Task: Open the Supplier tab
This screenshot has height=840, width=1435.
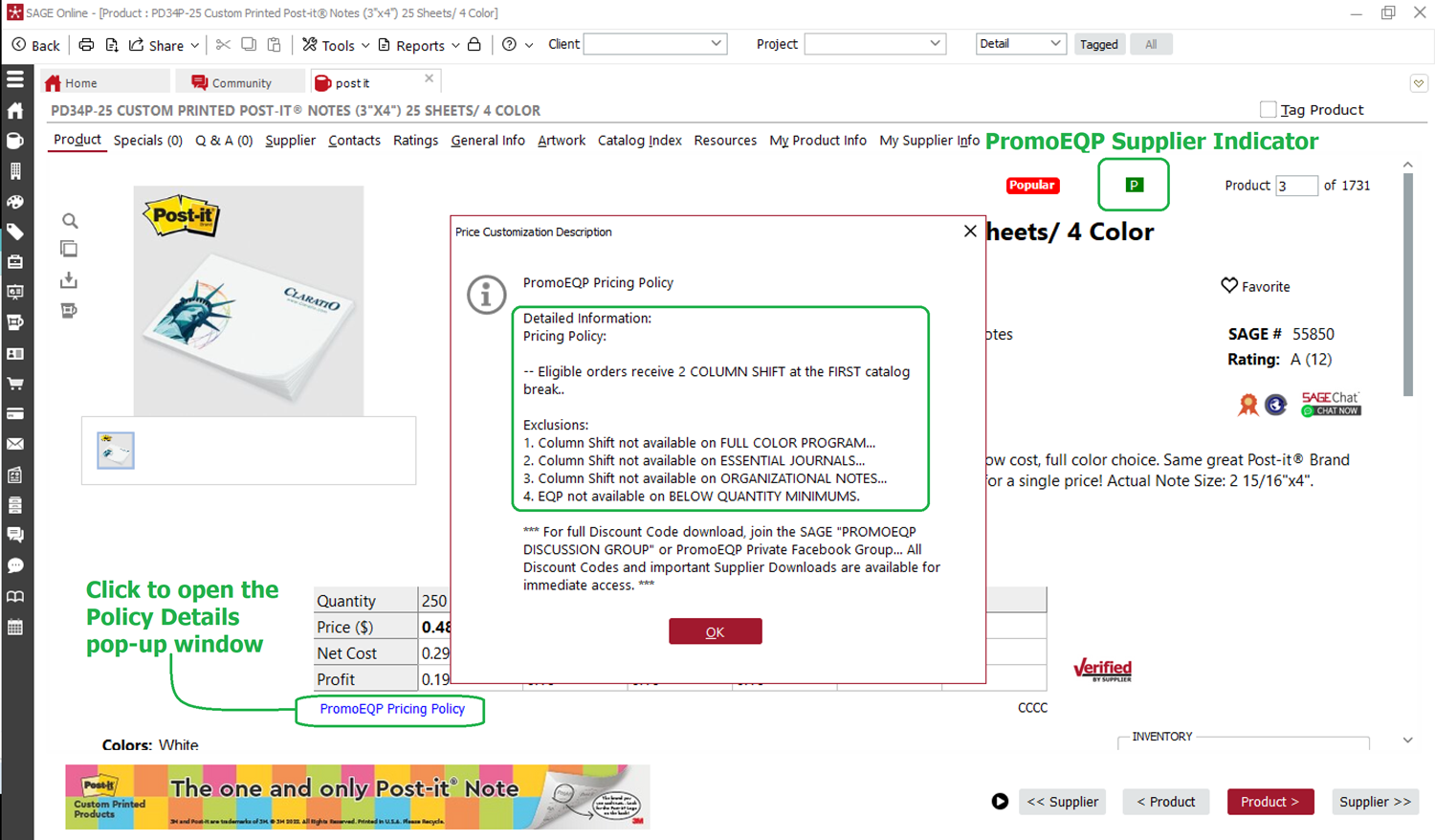Action: [x=290, y=141]
